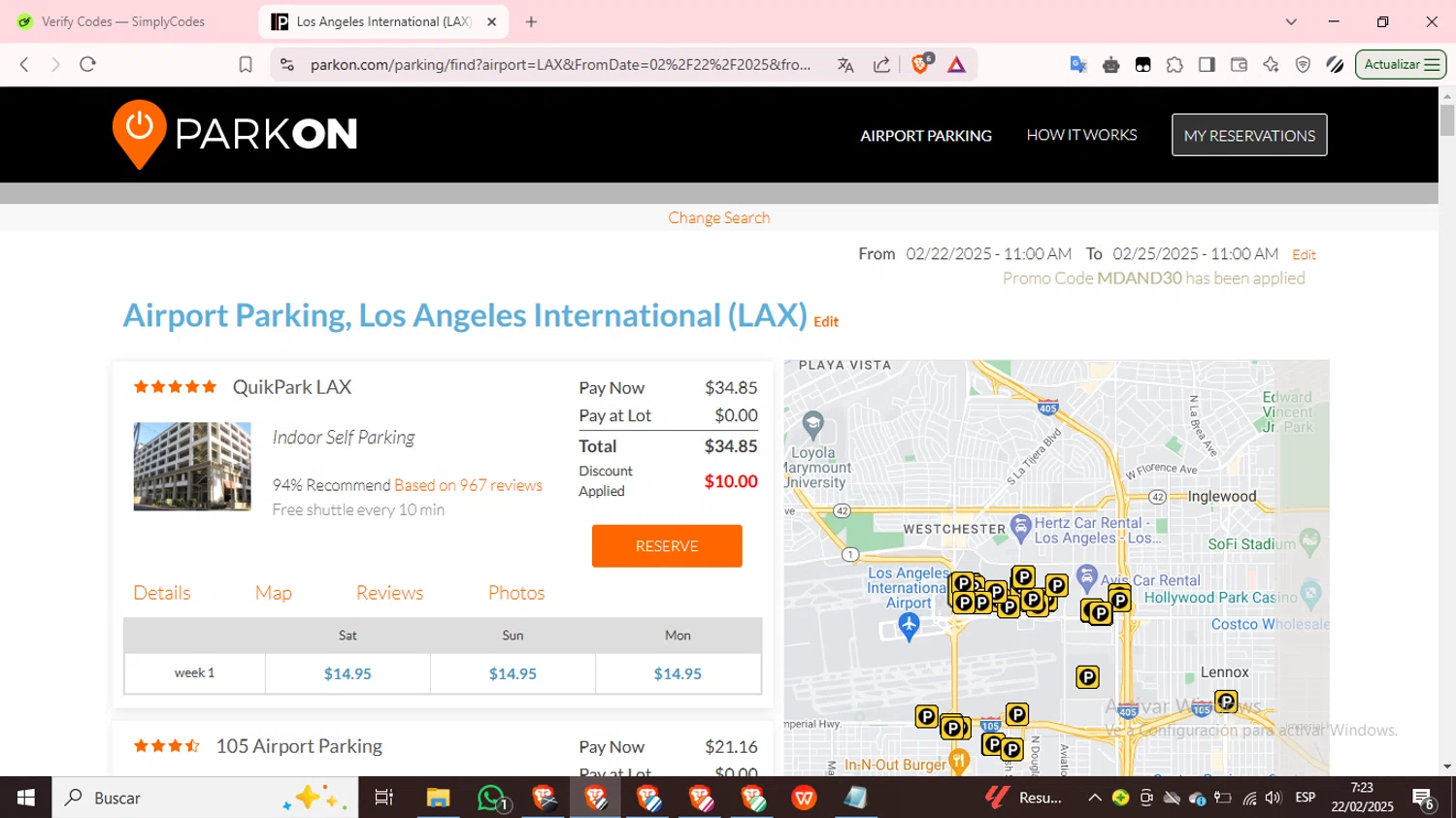Open AIRPORT PARKING menu

pos(926,136)
